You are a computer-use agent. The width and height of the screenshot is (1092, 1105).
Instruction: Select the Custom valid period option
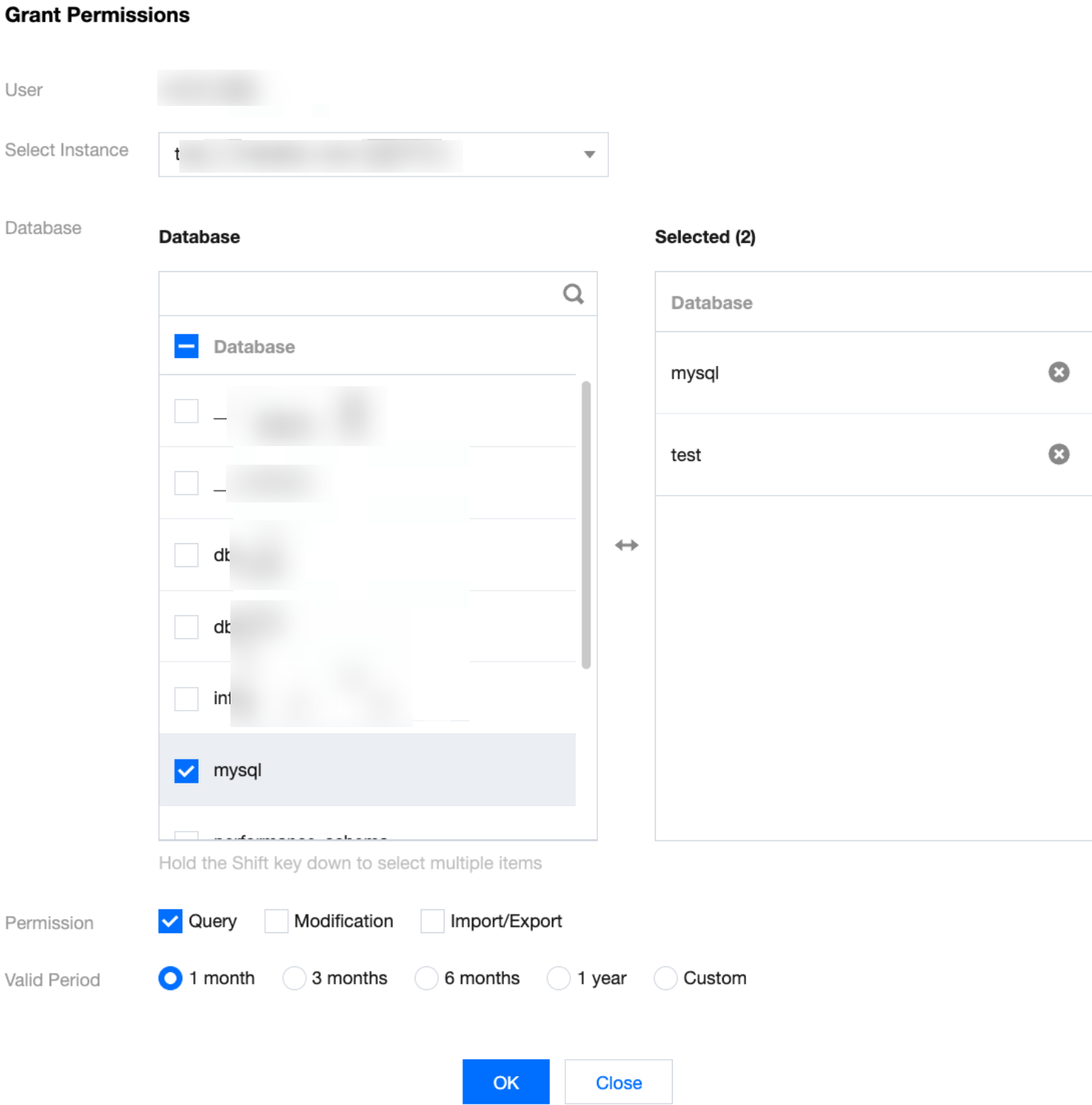(665, 978)
